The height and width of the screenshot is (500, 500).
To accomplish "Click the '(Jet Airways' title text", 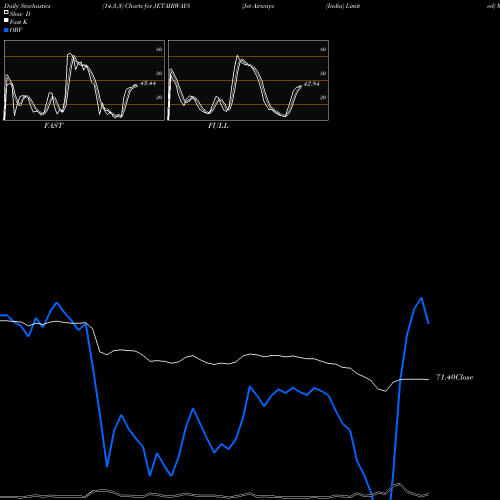I will click(258, 6).
